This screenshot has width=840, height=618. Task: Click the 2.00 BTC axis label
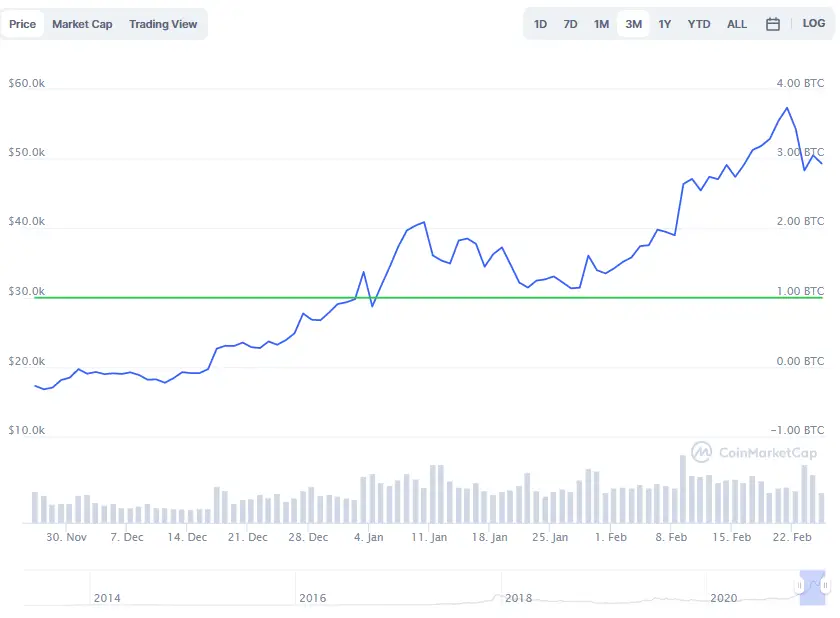pos(800,221)
